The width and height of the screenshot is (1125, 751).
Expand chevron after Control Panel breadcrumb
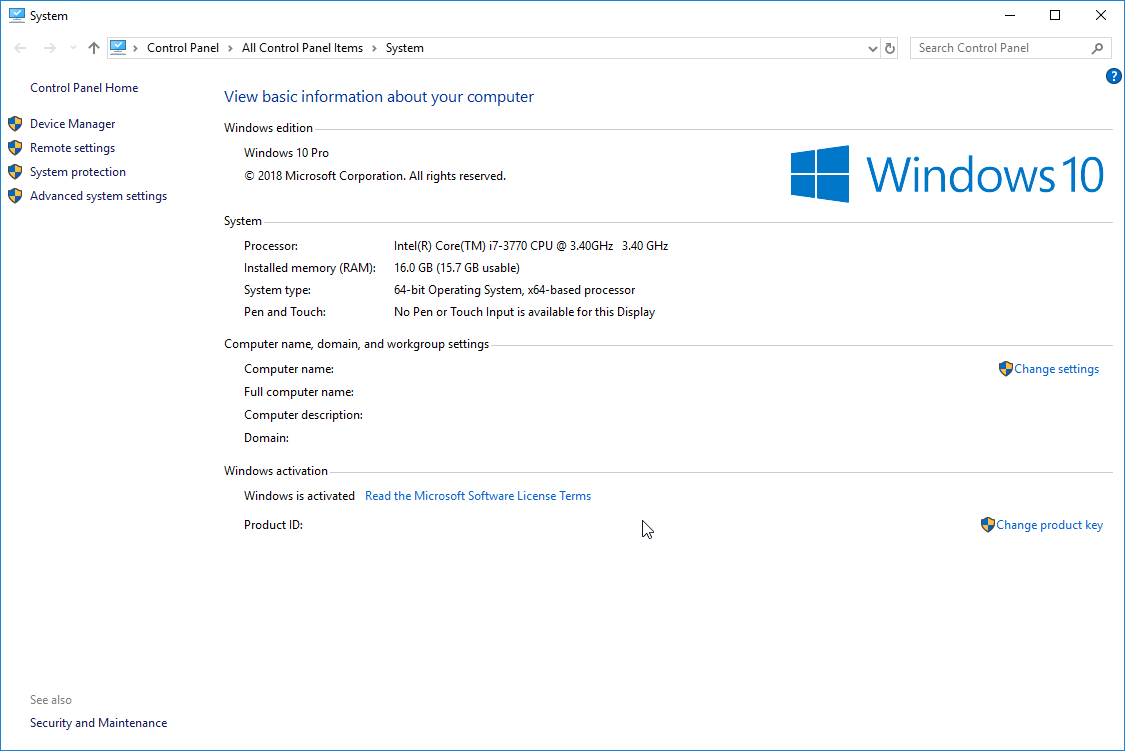coord(230,48)
